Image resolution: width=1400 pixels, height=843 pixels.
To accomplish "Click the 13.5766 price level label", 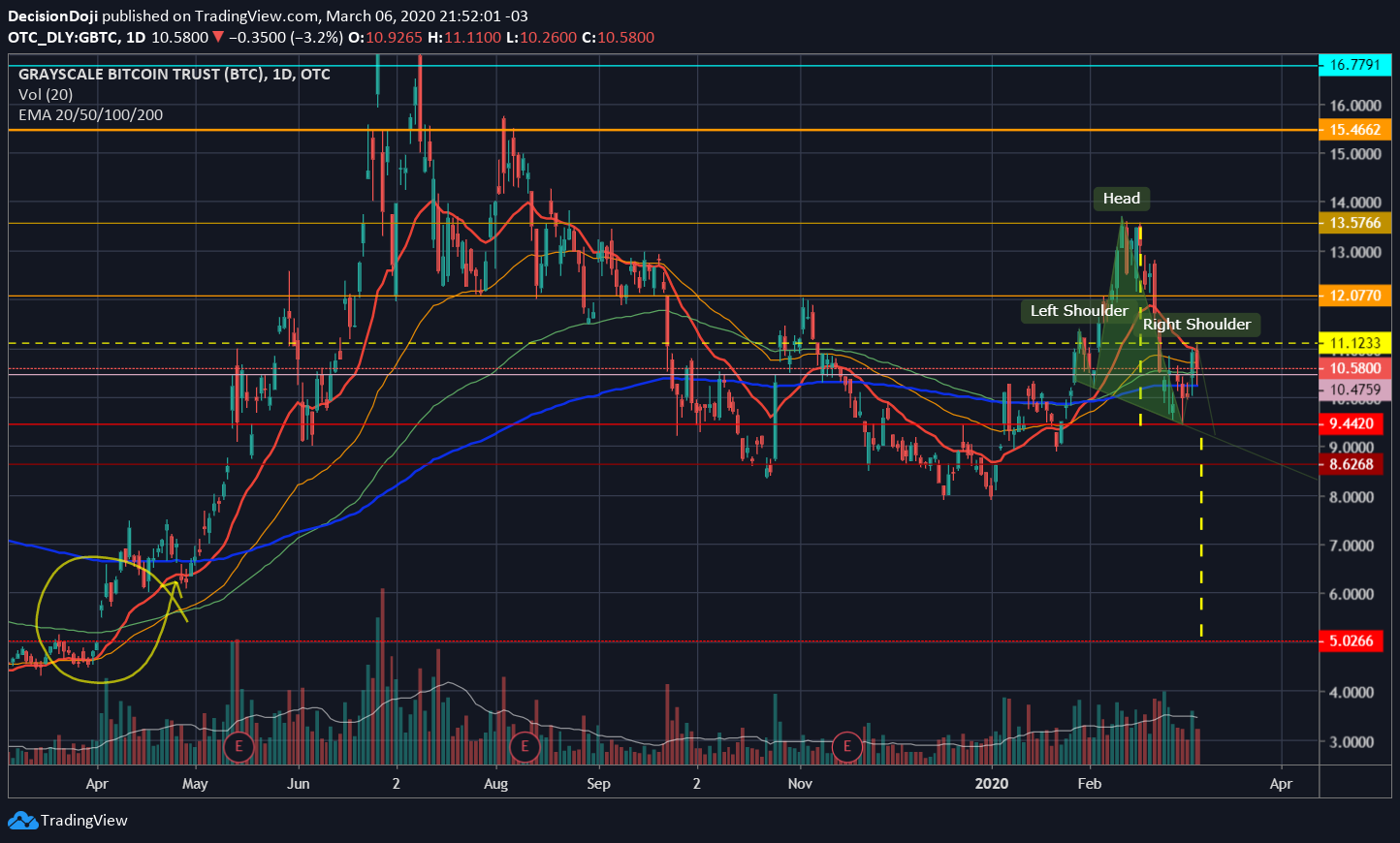I will [x=1355, y=224].
